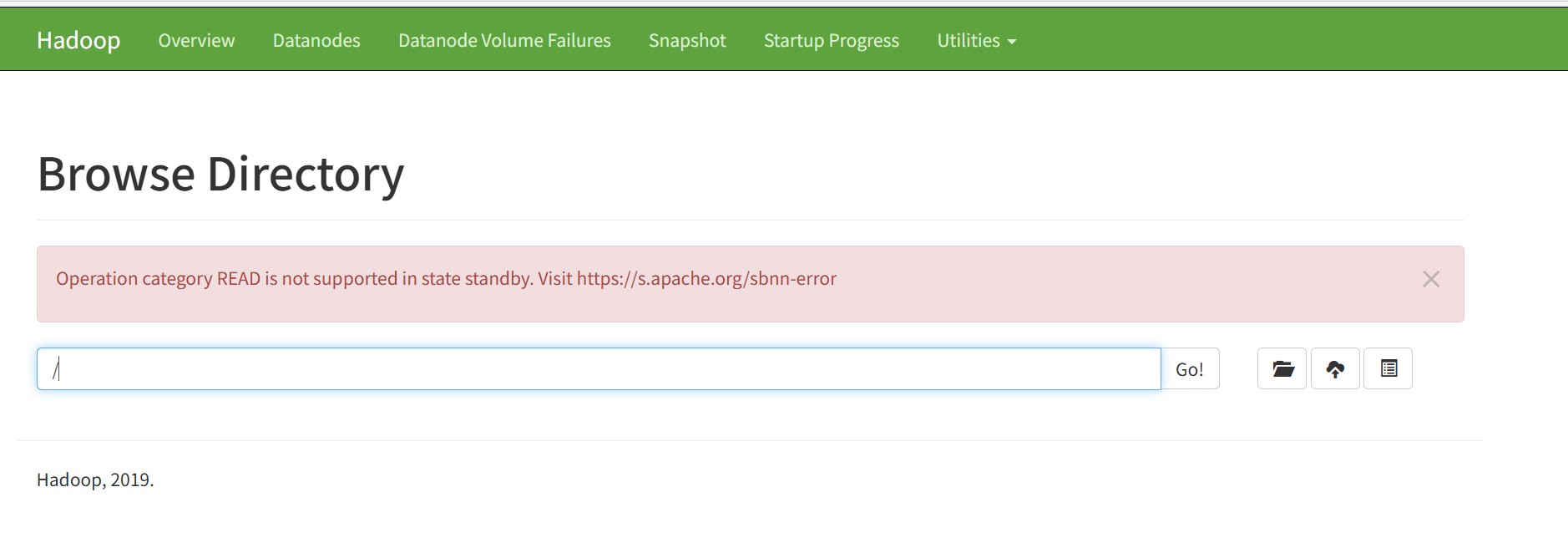Expand the caret beside Utilities
1568x548 pixels.
pos(1010,41)
